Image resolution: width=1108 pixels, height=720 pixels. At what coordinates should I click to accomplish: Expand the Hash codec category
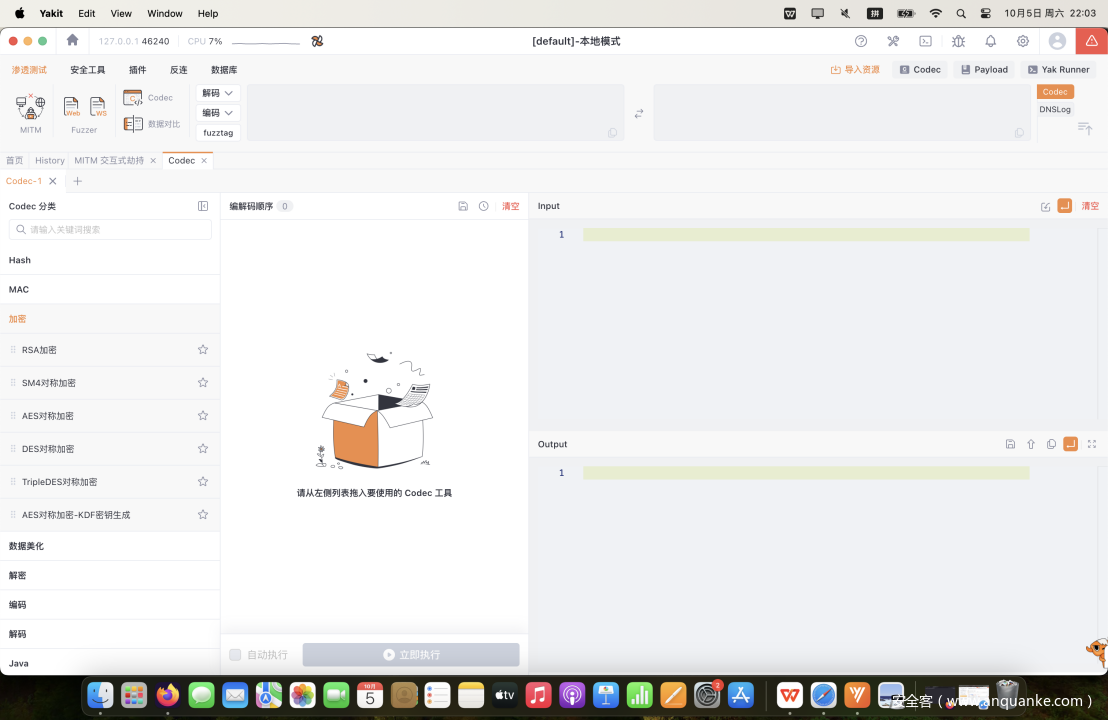pos(20,260)
